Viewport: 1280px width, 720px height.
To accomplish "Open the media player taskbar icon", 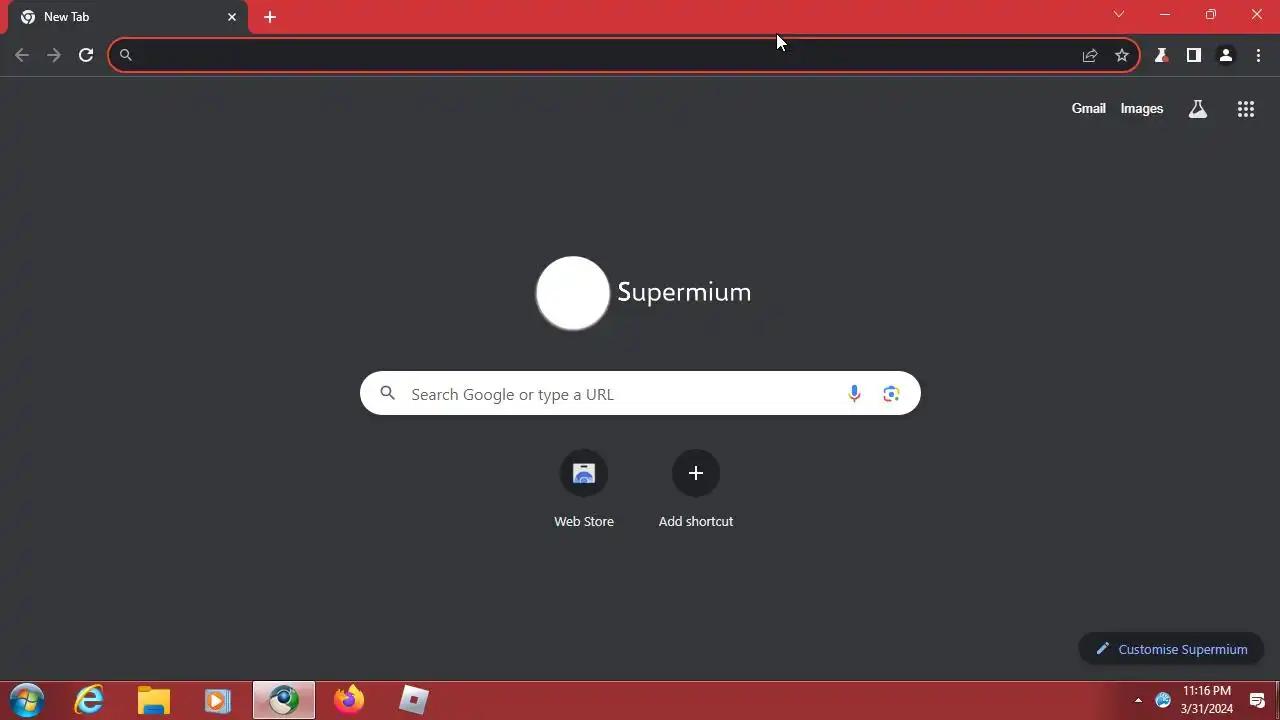I will click(218, 700).
